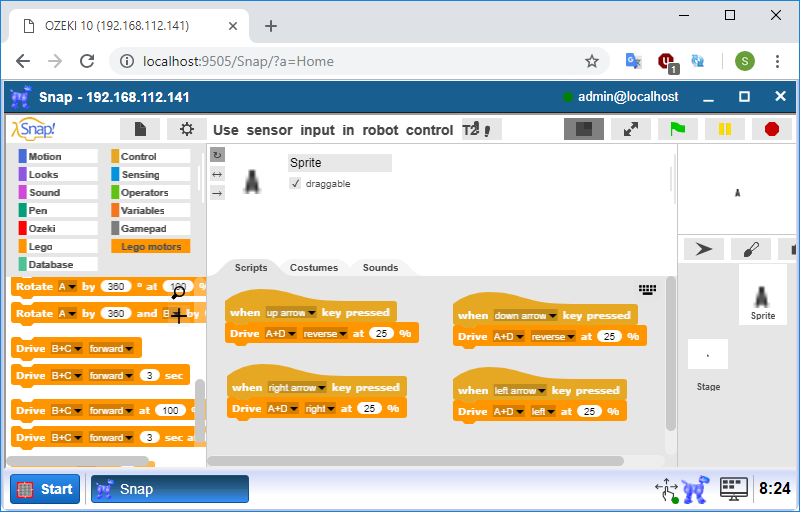800x512 pixels.
Task: Open the Variables palette category
Action: point(151,210)
